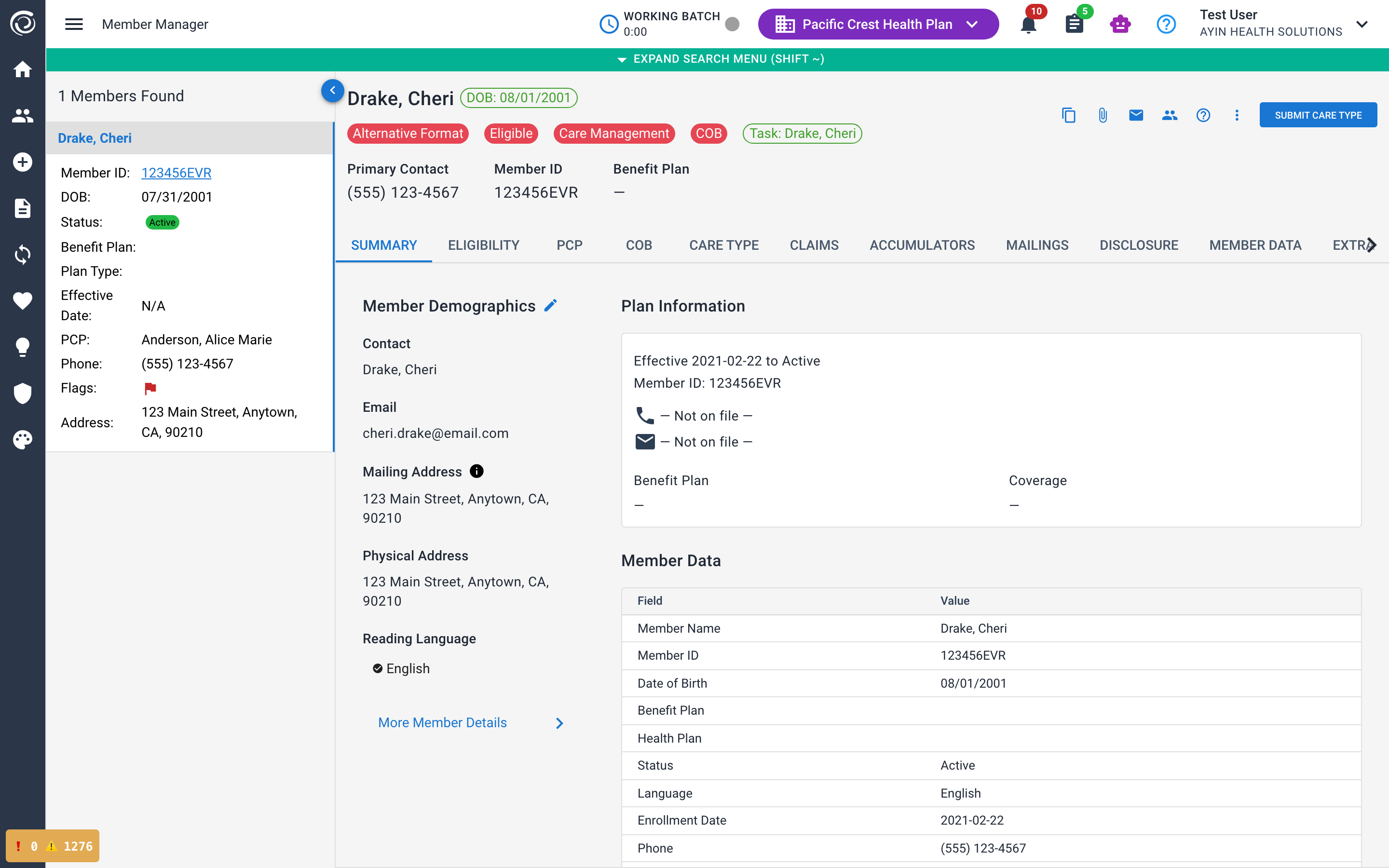Open the heart sidebar icon
Viewport: 1389px width, 868px height.
pos(22,301)
